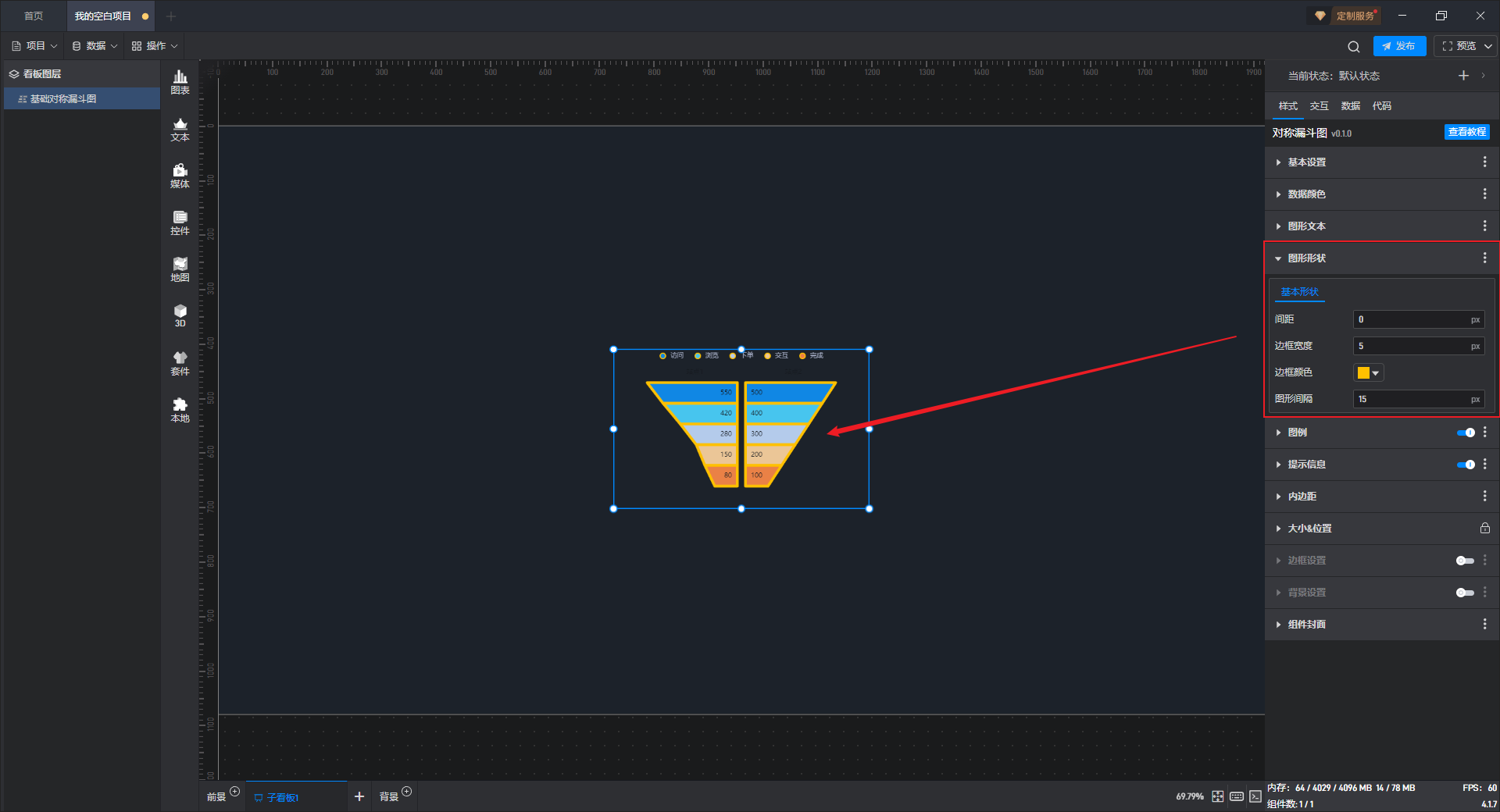Click the 间距 input field
Viewport: 1500px width, 812px height.
[x=1418, y=319]
